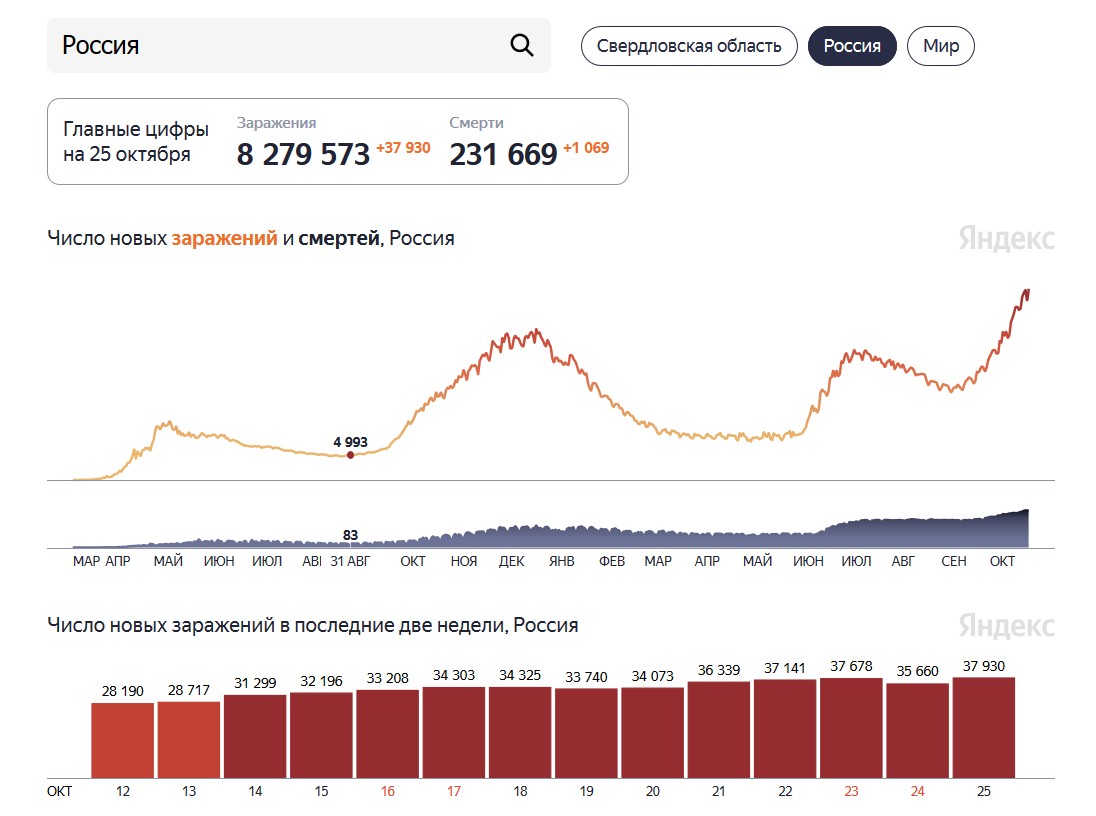
Task: Click the bold word смертей in chart title
Action: point(339,238)
